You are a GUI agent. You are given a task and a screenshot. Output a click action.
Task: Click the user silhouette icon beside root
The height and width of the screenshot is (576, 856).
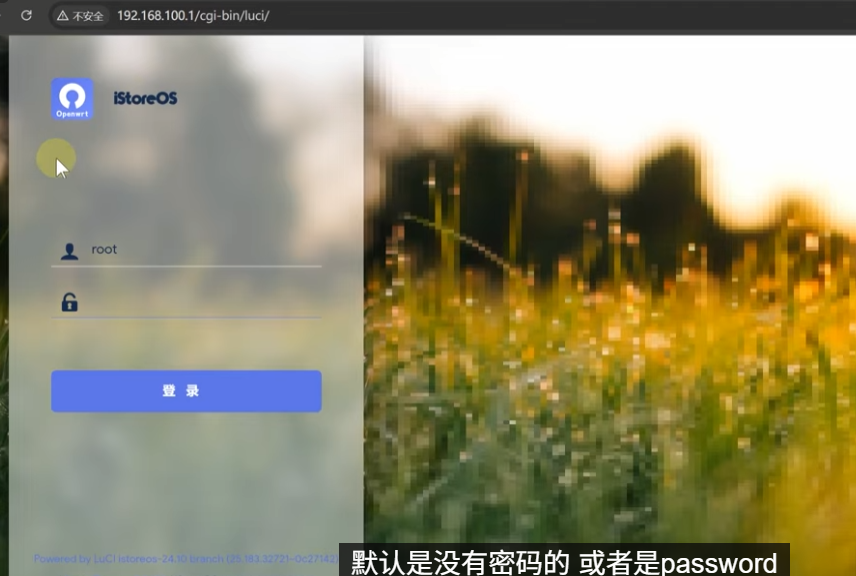coord(69,251)
